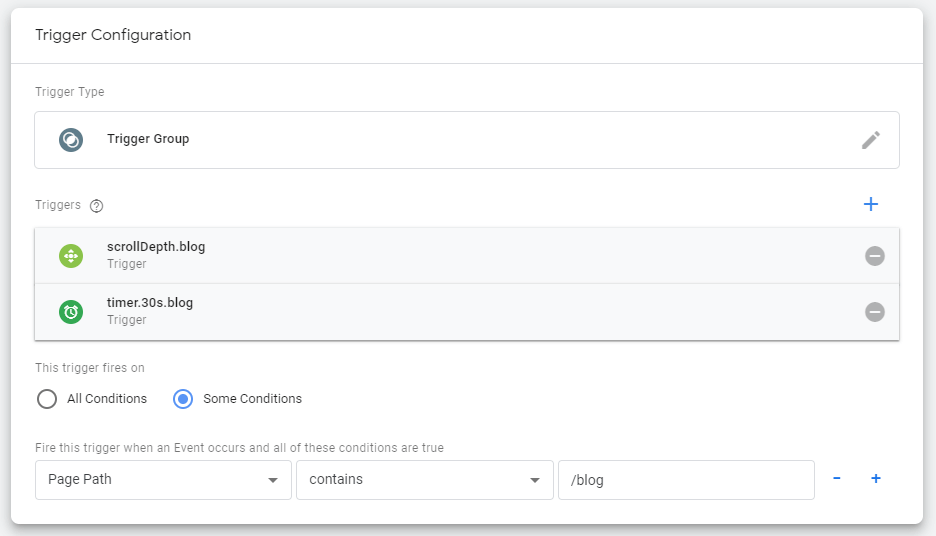Click the Trigger Configuration heading
The width and height of the screenshot is (936, 536).
point(113,35)
